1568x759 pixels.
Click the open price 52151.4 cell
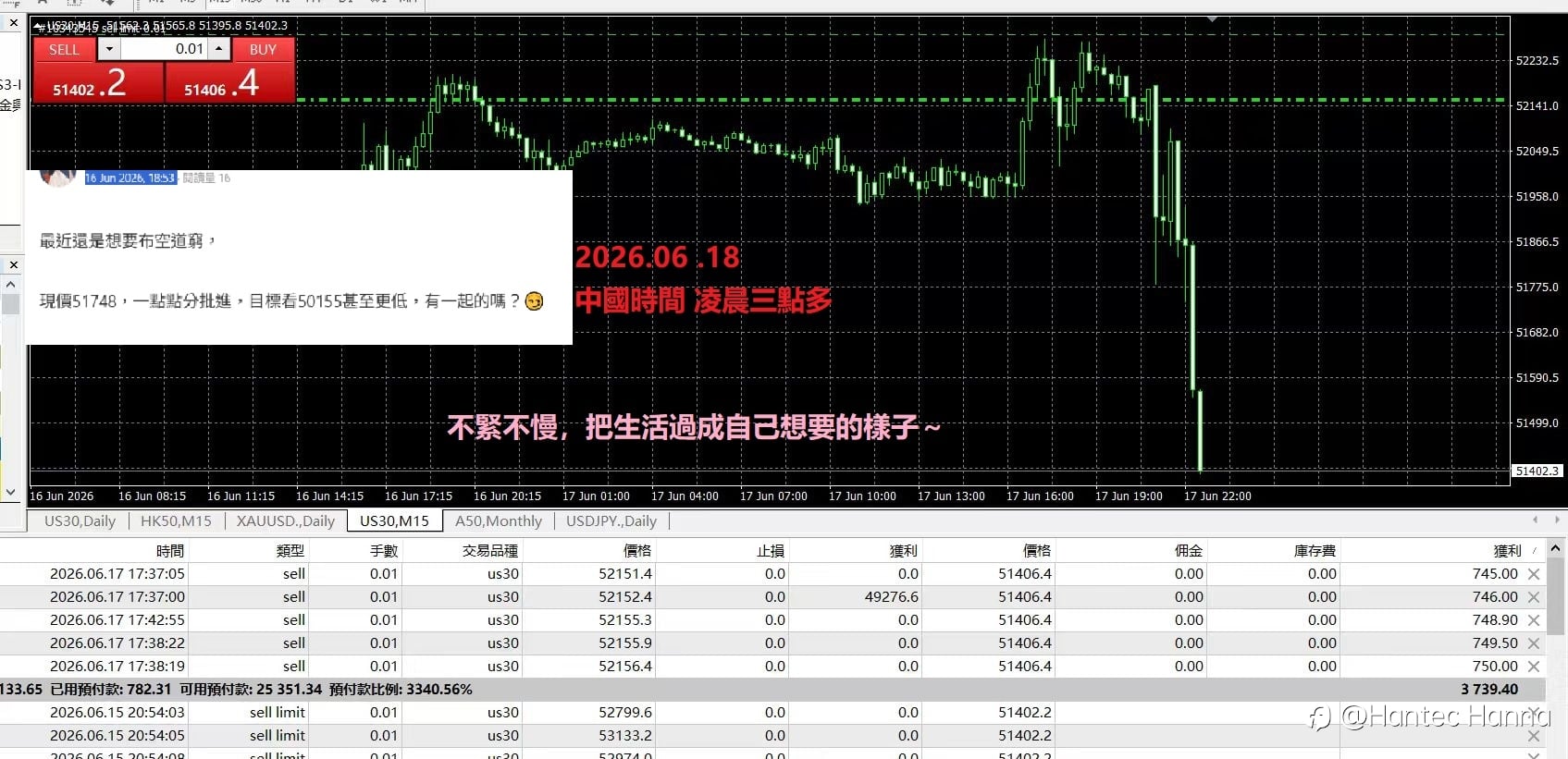click(625, 574)
